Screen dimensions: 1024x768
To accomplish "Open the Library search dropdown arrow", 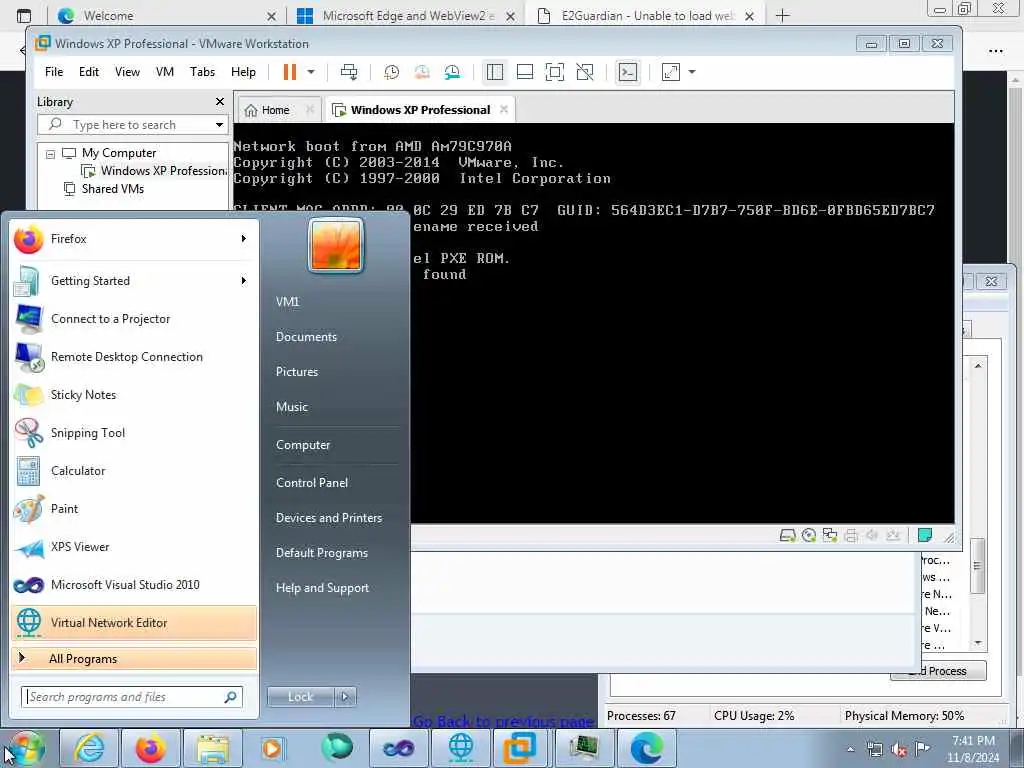I will [219, 125].
